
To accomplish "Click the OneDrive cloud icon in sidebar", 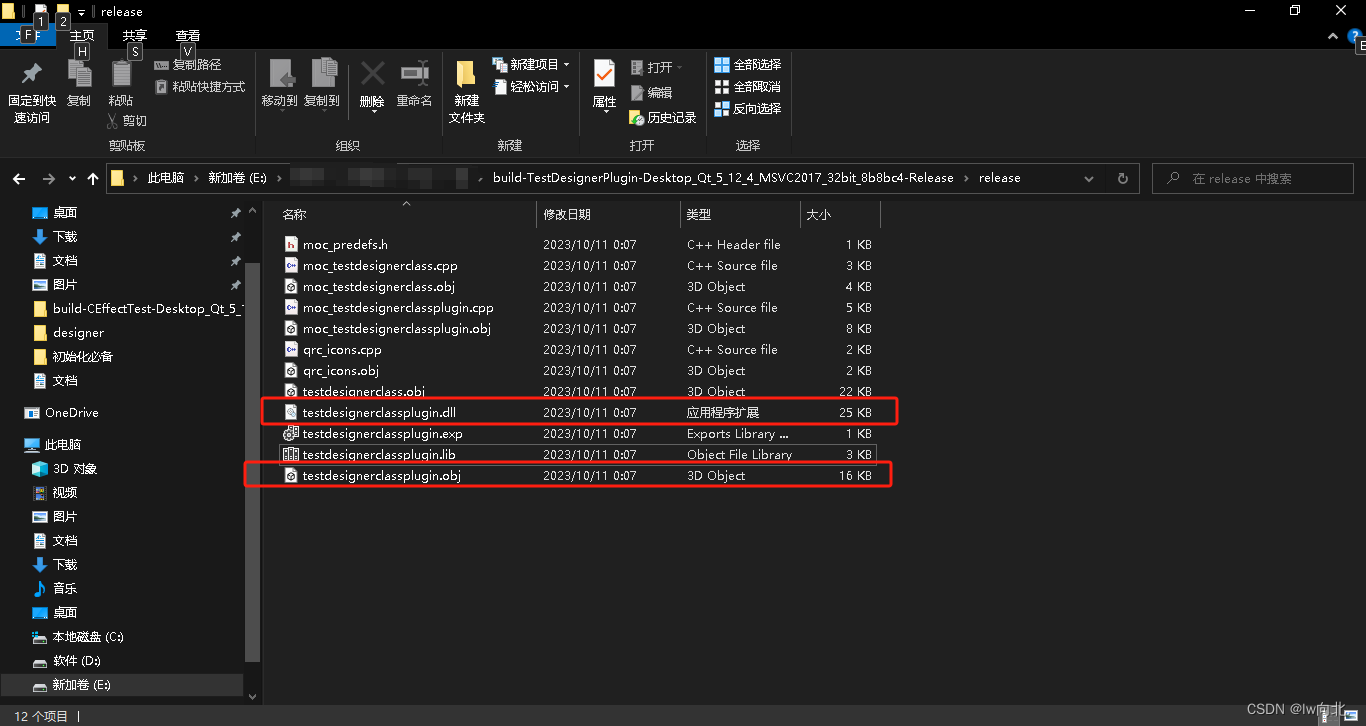I will point(32,413).
